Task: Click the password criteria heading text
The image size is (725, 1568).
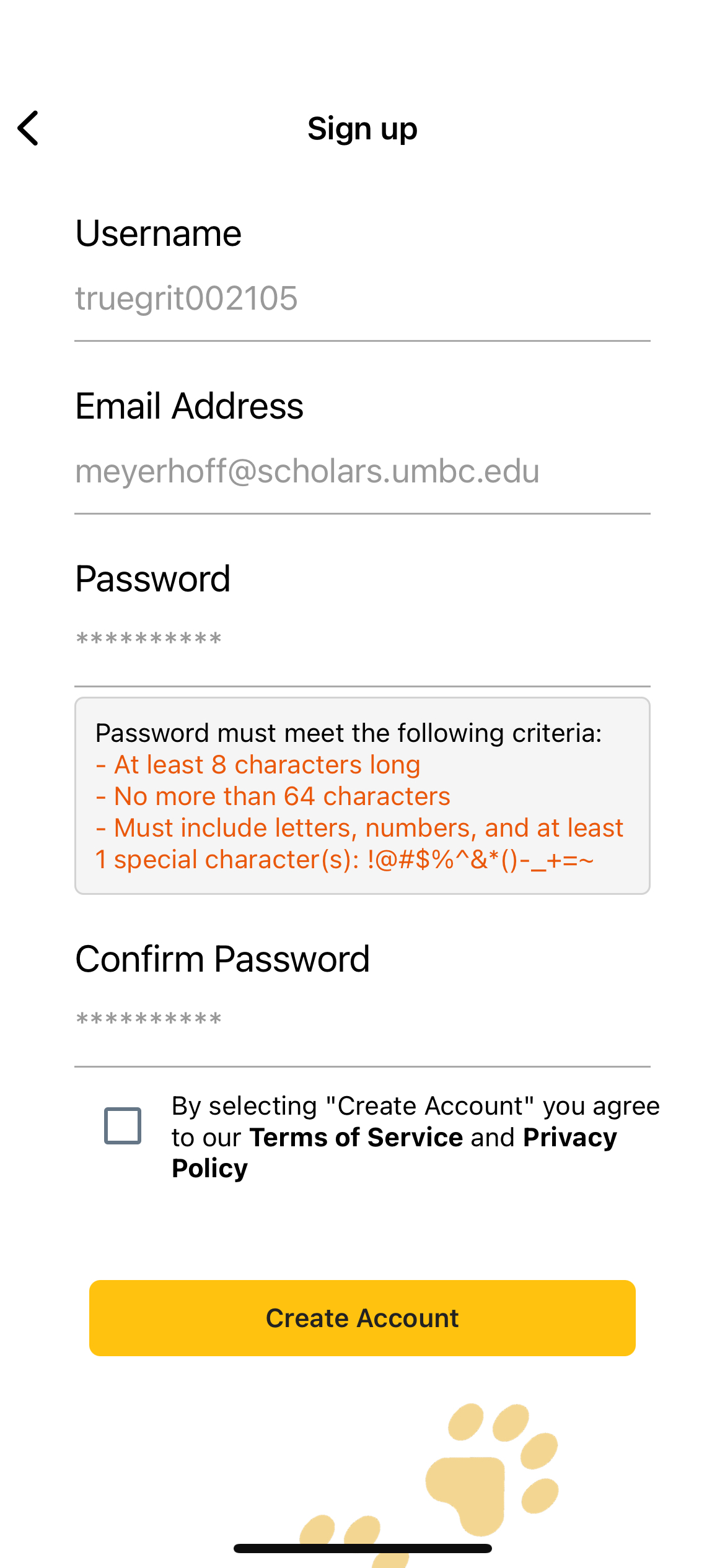Action: (348, 733)
